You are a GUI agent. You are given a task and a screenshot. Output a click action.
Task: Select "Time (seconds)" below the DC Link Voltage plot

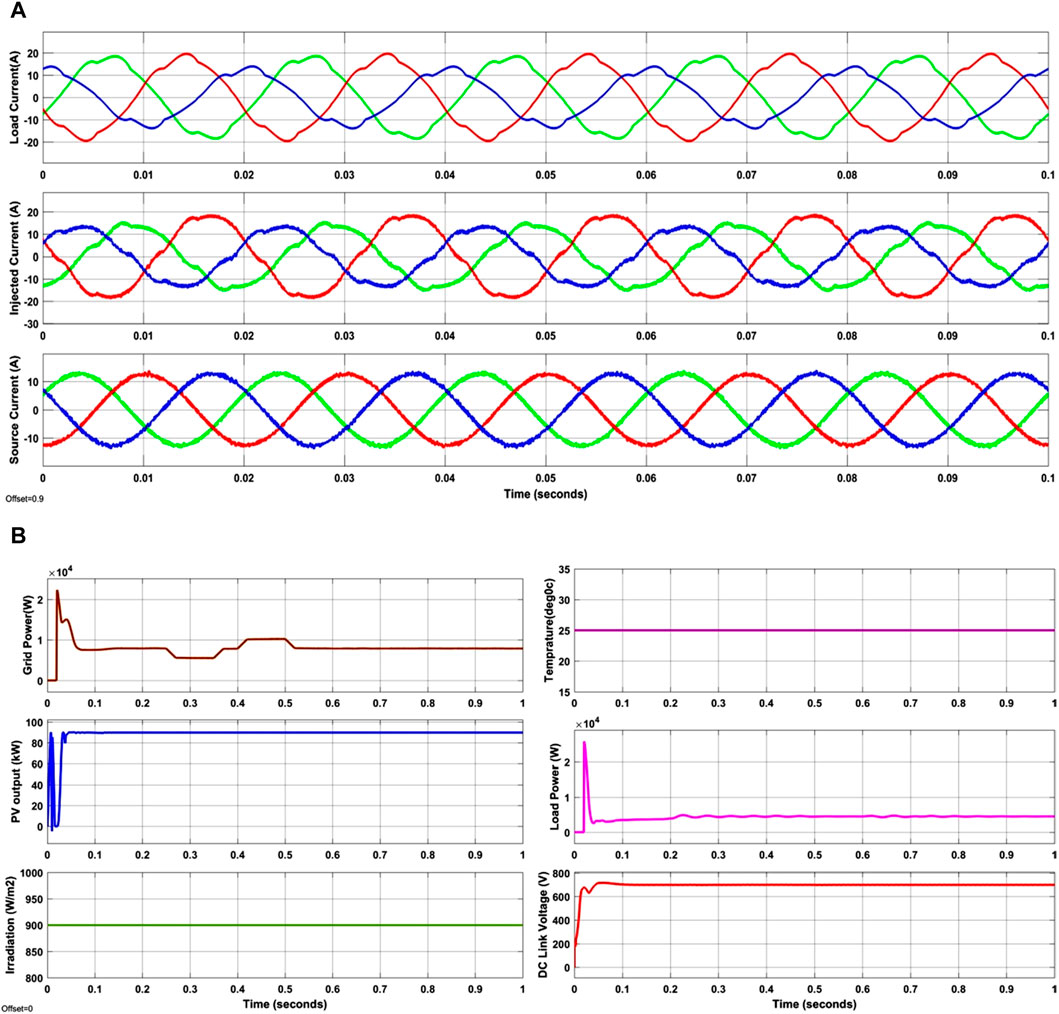pyautogui.click(x=814, y=1004)
